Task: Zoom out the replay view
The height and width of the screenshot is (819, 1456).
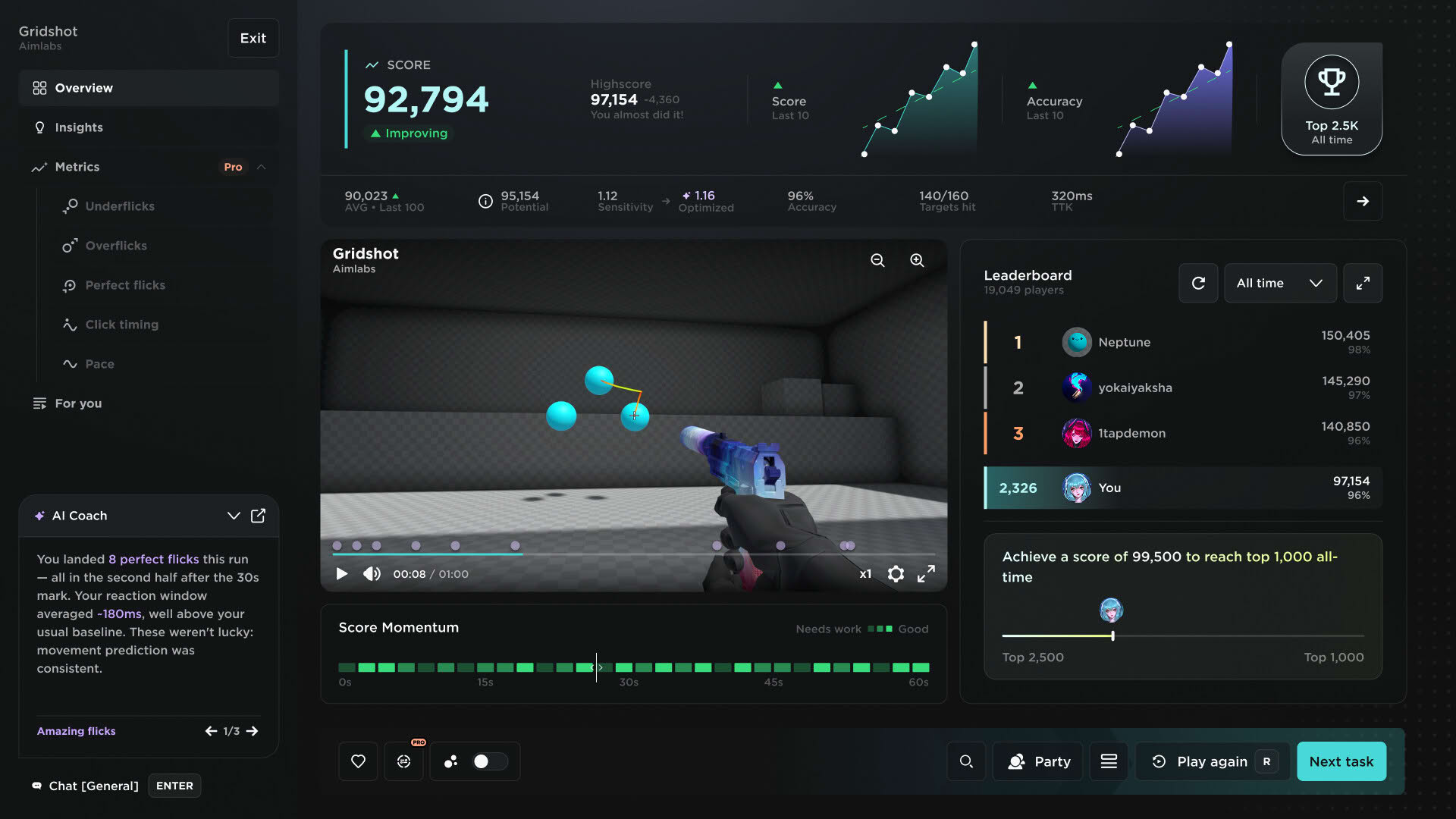Action: point(877,260)
